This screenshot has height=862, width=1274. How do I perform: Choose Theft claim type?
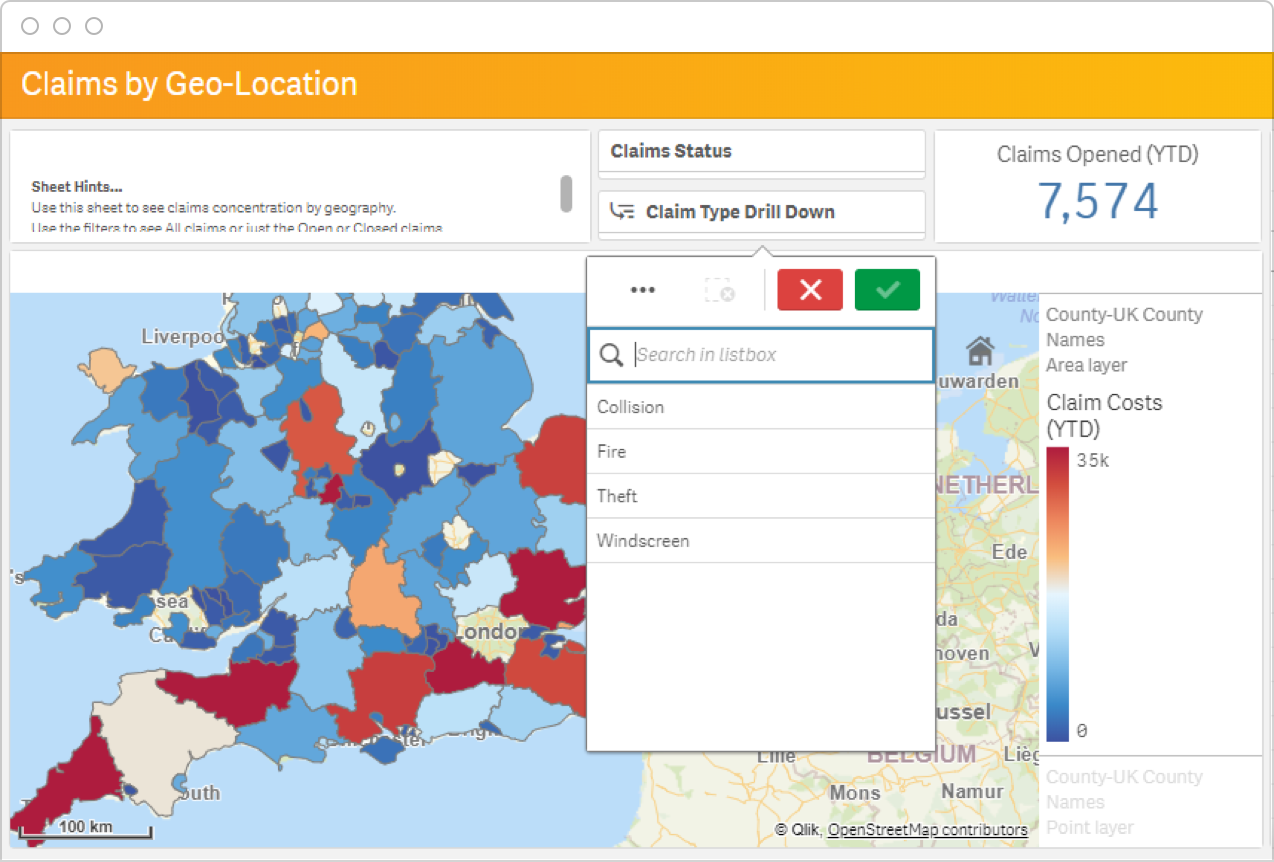pos(761,496)
